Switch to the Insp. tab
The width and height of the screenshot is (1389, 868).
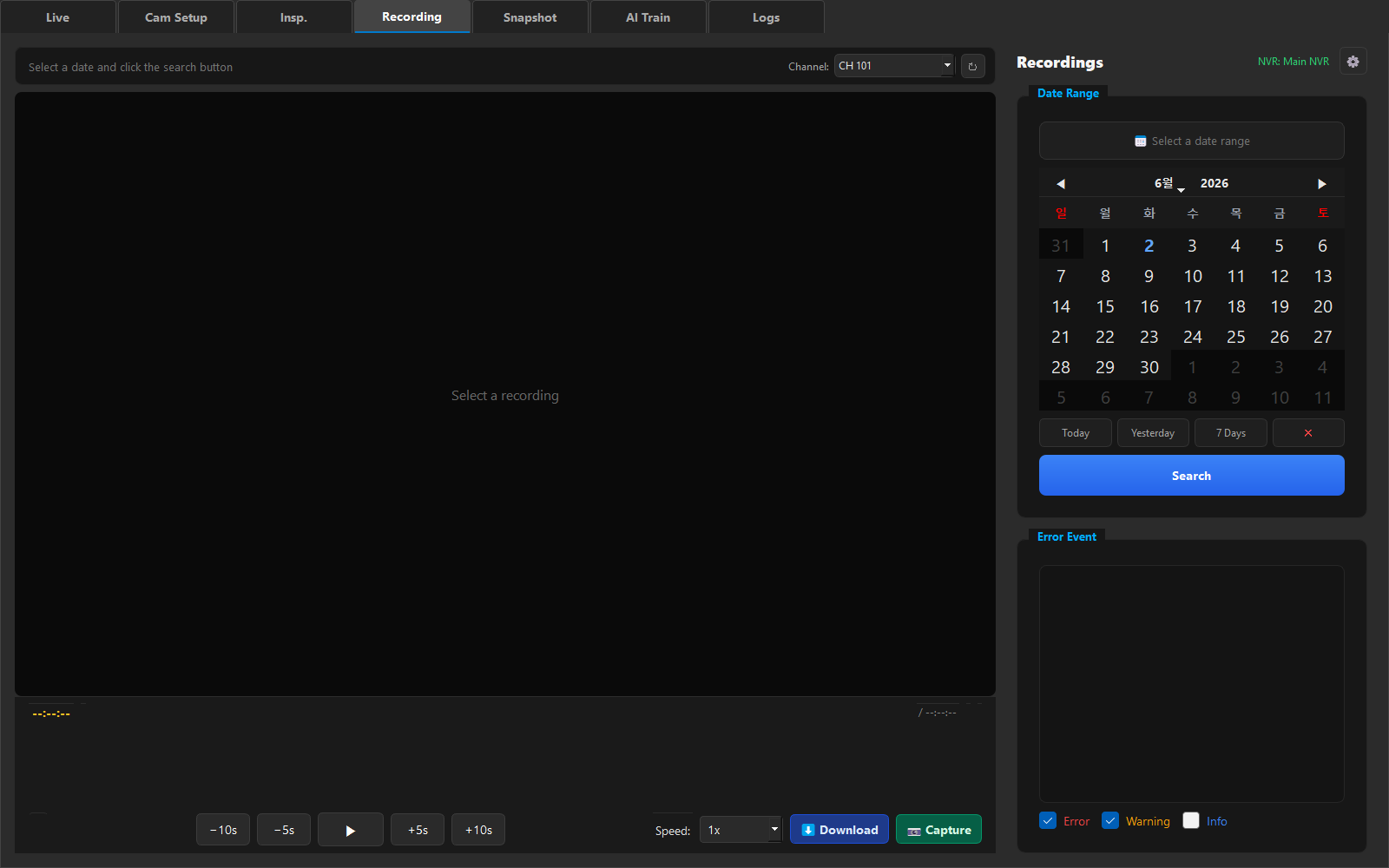pos(293,17)
